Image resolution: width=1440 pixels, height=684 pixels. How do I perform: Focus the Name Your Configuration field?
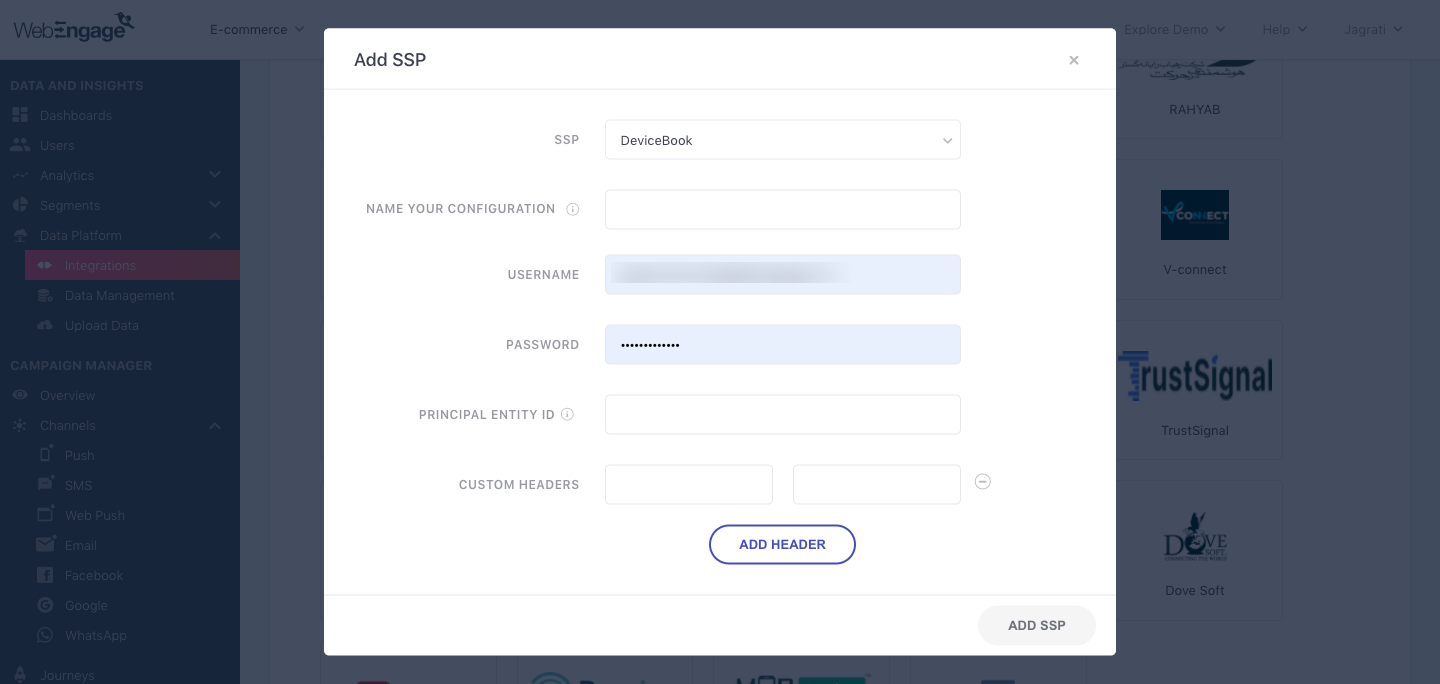click(783, 210)
